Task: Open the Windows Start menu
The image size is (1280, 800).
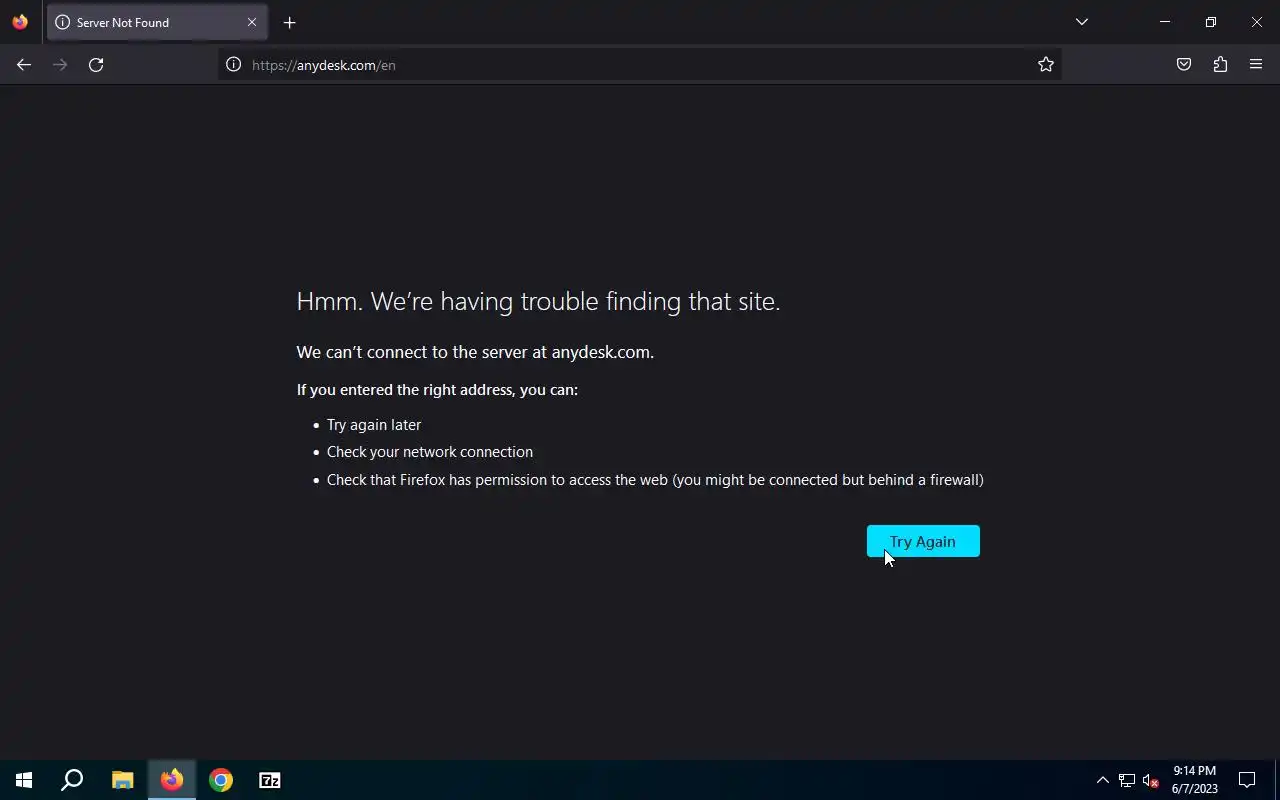Action: 24,780
